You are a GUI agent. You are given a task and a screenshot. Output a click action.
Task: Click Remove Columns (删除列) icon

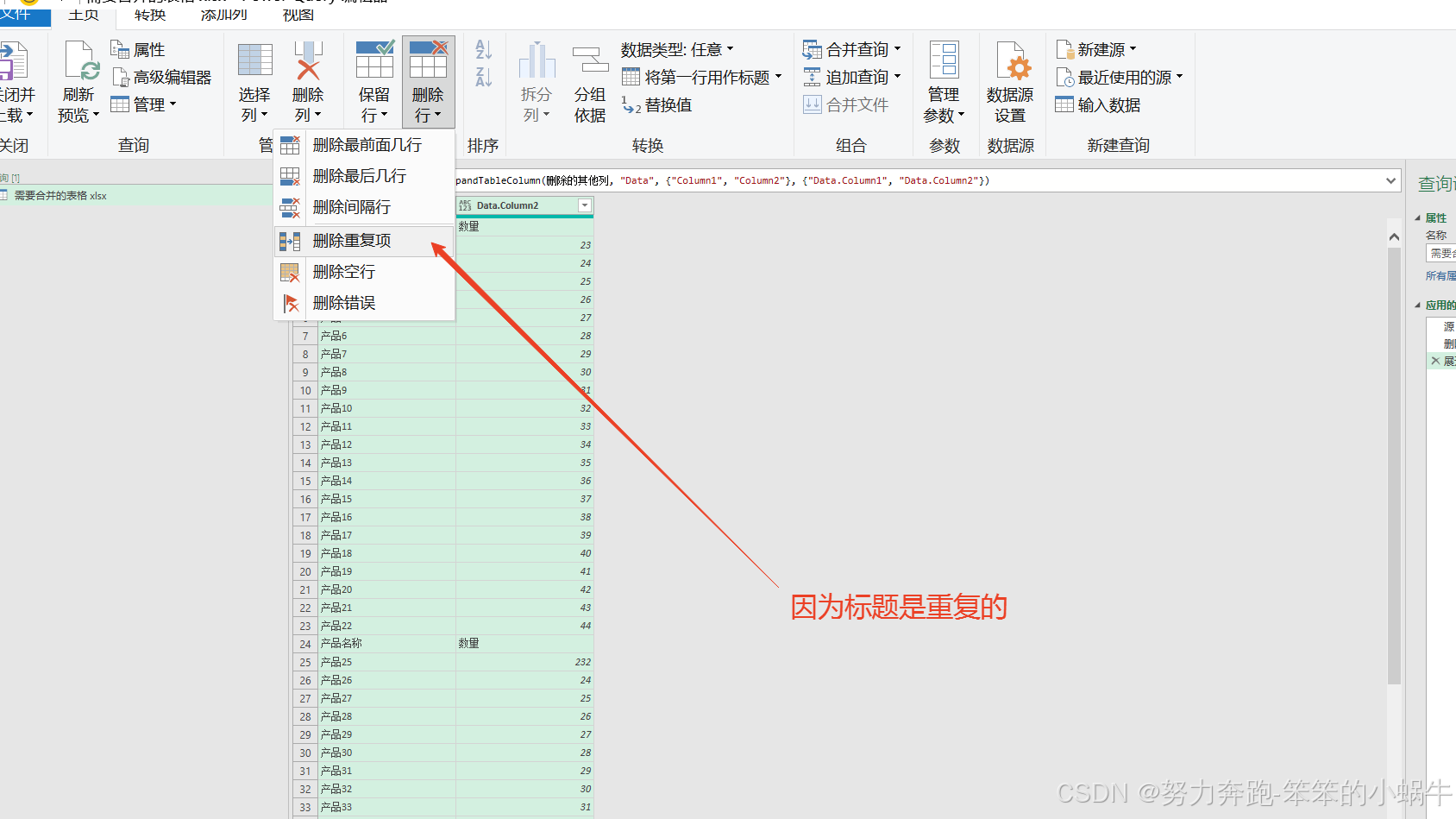[308, 60]
